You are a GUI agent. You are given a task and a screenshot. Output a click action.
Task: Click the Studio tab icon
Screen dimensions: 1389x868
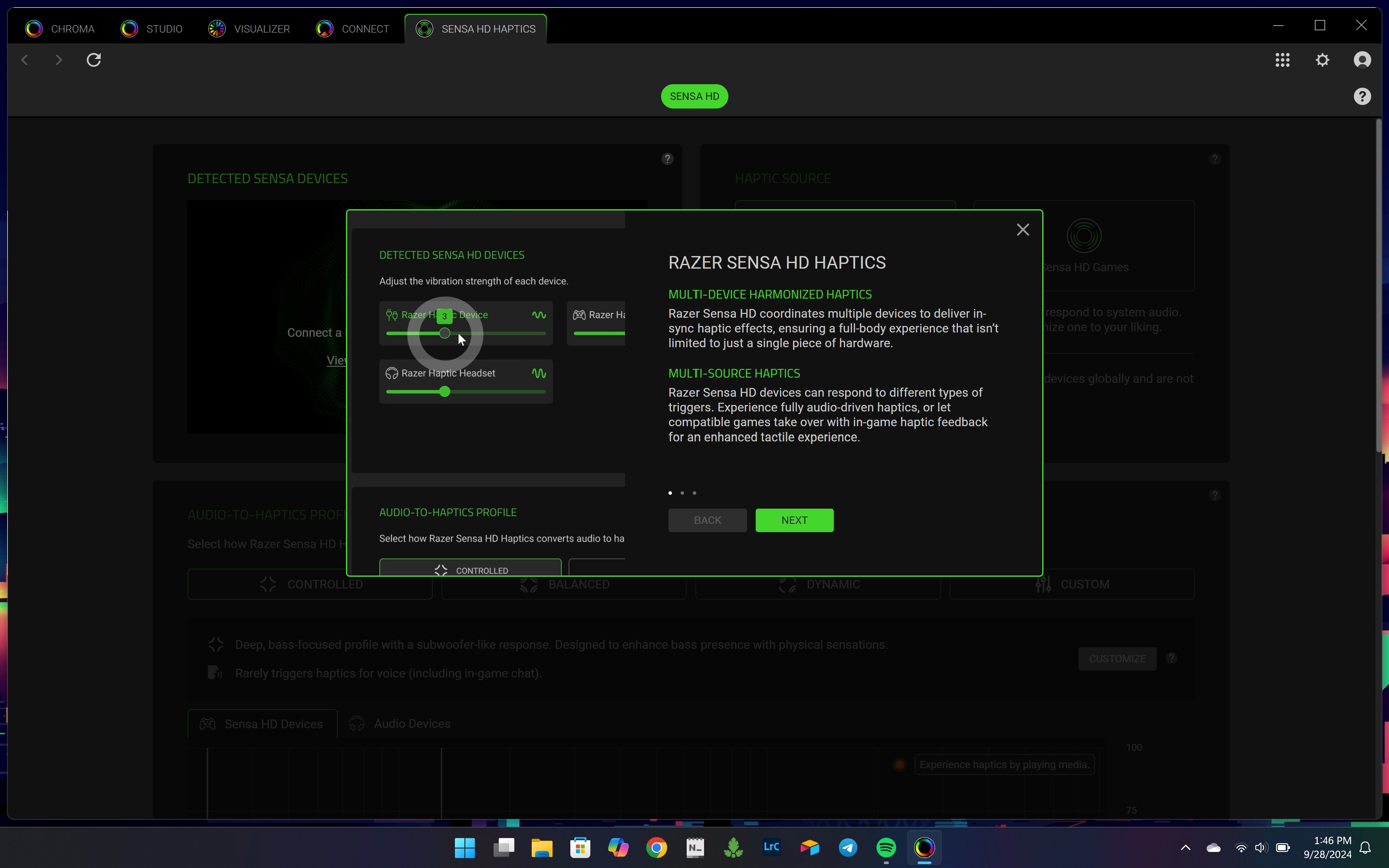click(x=129, y=28)
